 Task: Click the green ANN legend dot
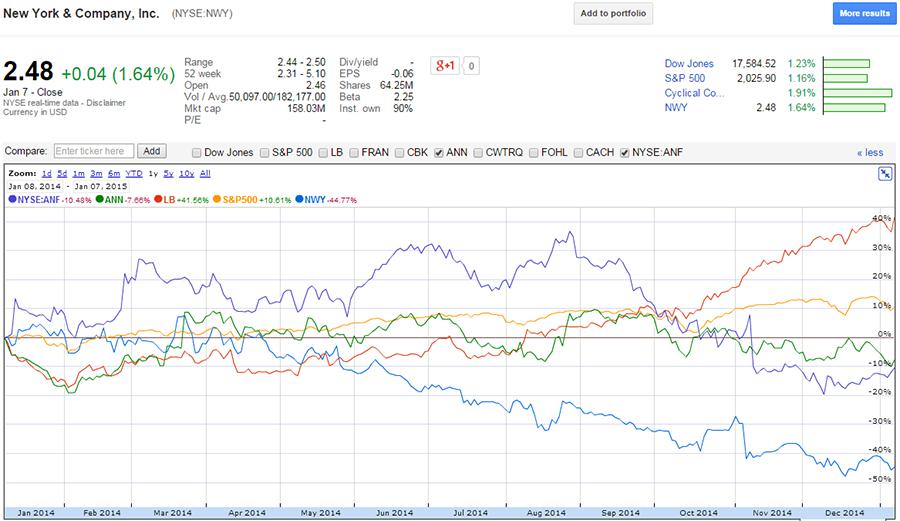tap(100, 199)
